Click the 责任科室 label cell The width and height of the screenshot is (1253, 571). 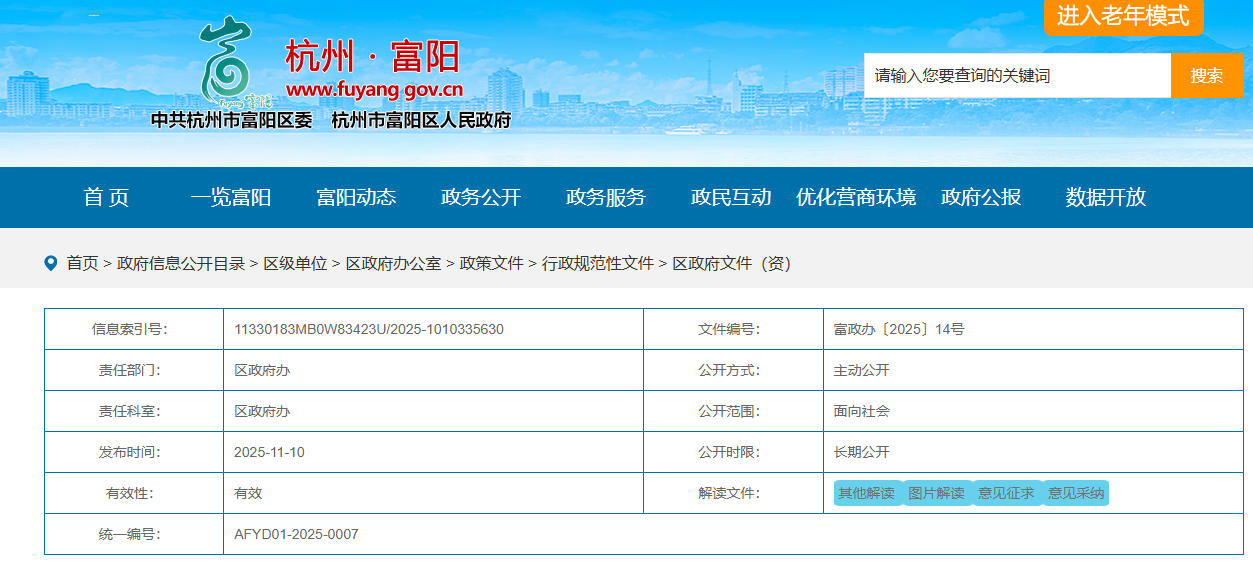coord(134,411)
